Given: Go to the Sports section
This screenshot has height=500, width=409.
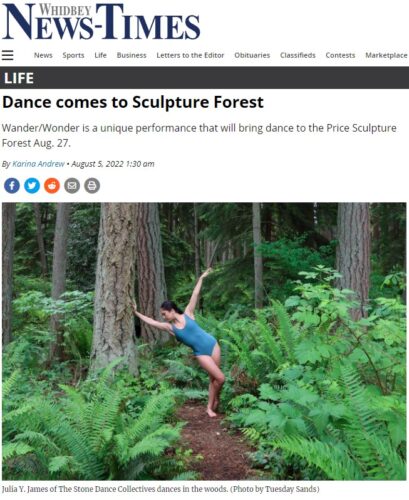Looking at the screenshot, I should tap(73, 55).
